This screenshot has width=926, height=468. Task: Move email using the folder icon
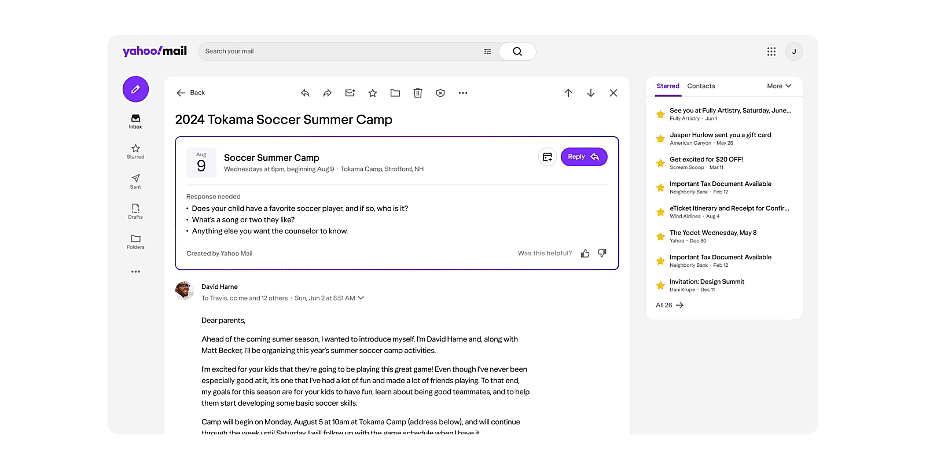395,93
